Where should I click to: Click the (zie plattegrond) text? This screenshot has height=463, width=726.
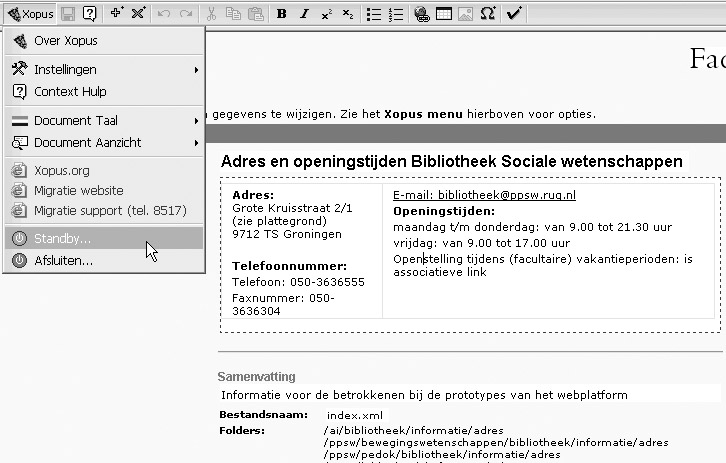(x=279, y=221)
